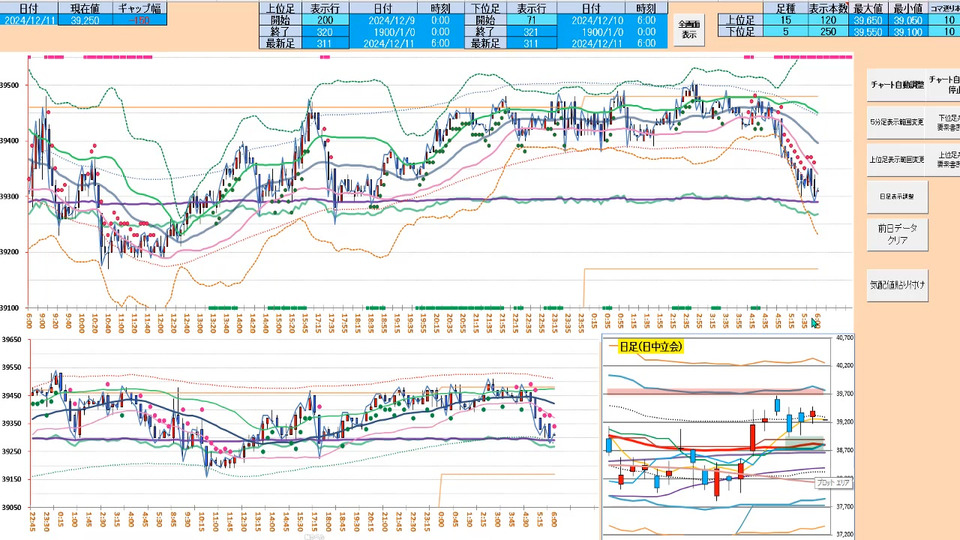The image size is (960, 540).
Task: Select the 上位足 開始 row value 200
Action: [x=325, y=20]
